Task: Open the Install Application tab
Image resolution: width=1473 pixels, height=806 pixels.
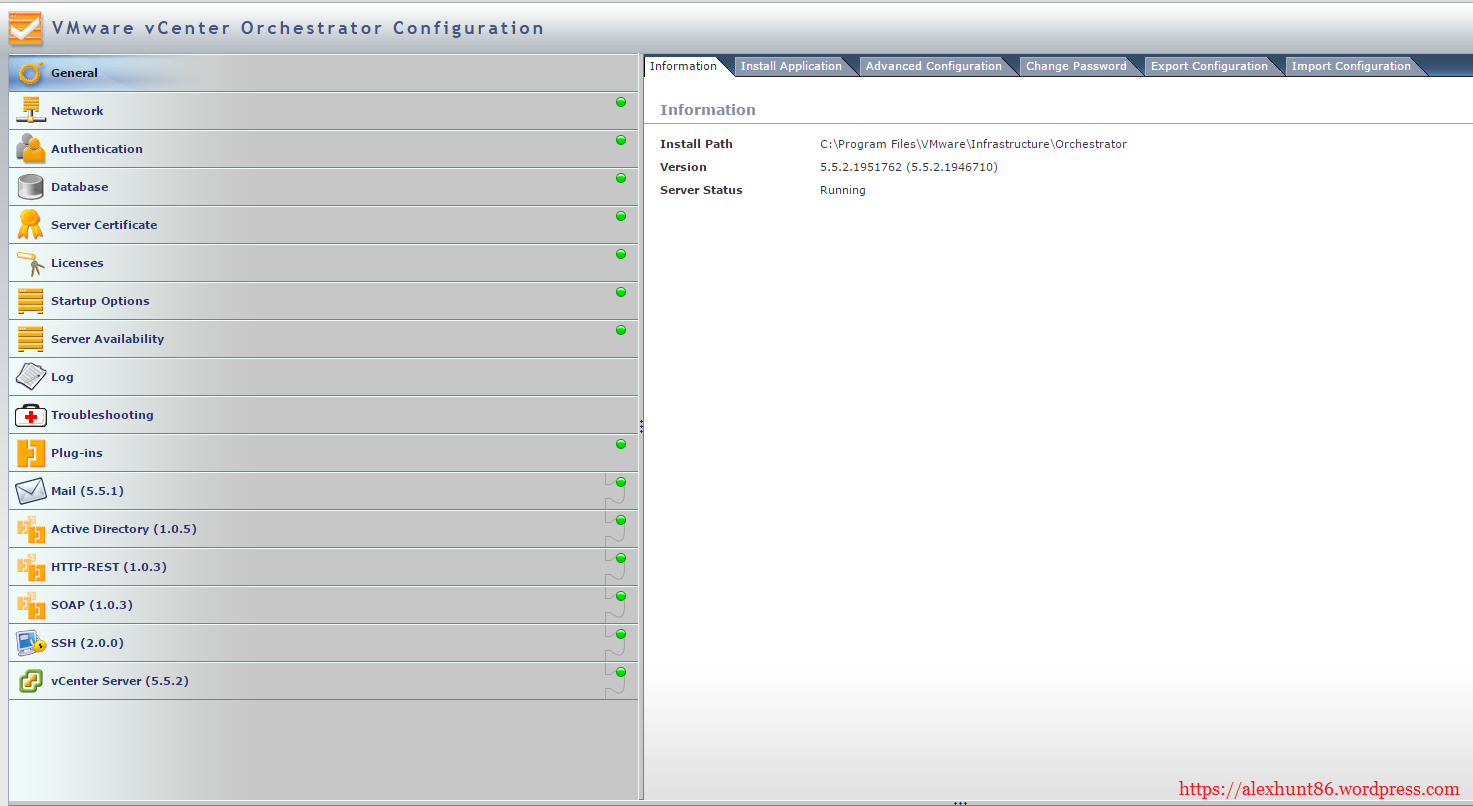Action: 791,66
